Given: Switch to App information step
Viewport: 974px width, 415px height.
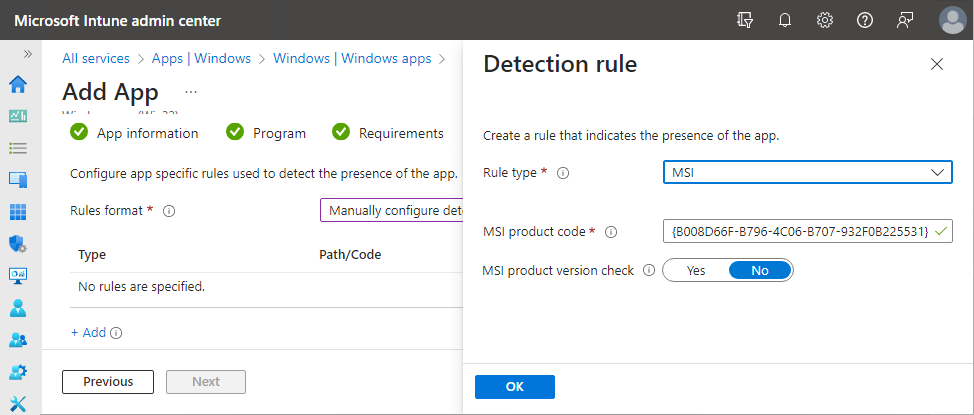Looking at the screenshot, I should [134, 133].
